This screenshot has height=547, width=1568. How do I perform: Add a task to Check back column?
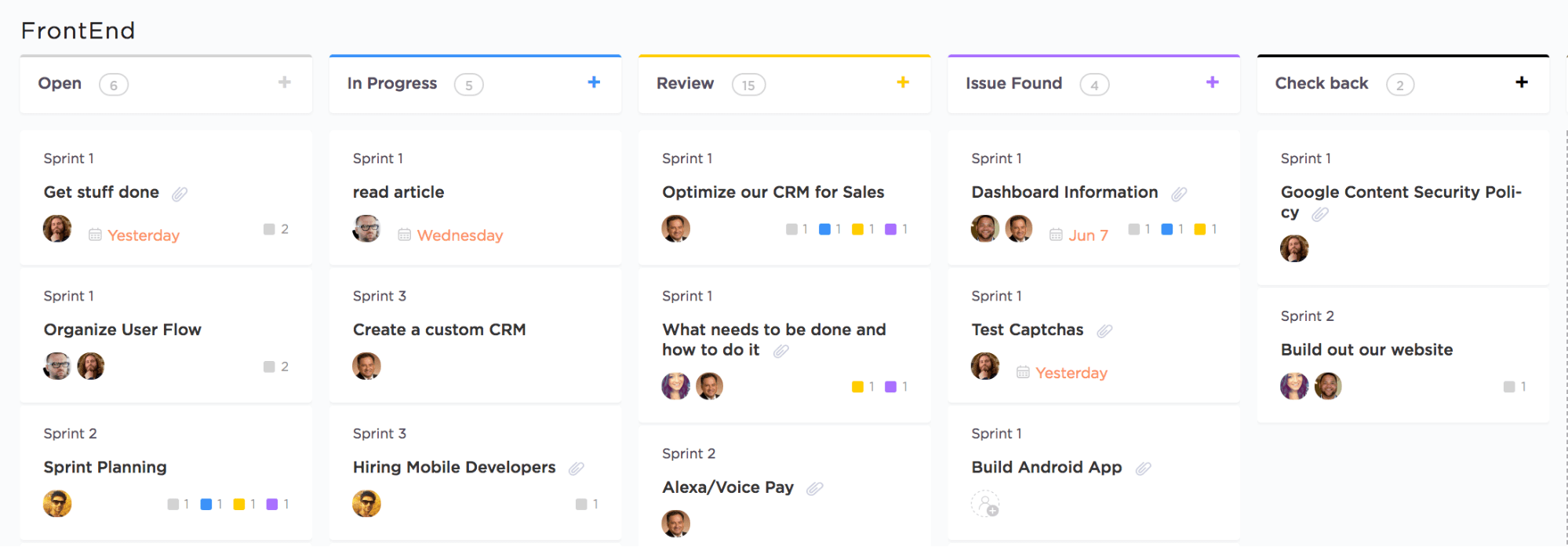[1521, 82]
